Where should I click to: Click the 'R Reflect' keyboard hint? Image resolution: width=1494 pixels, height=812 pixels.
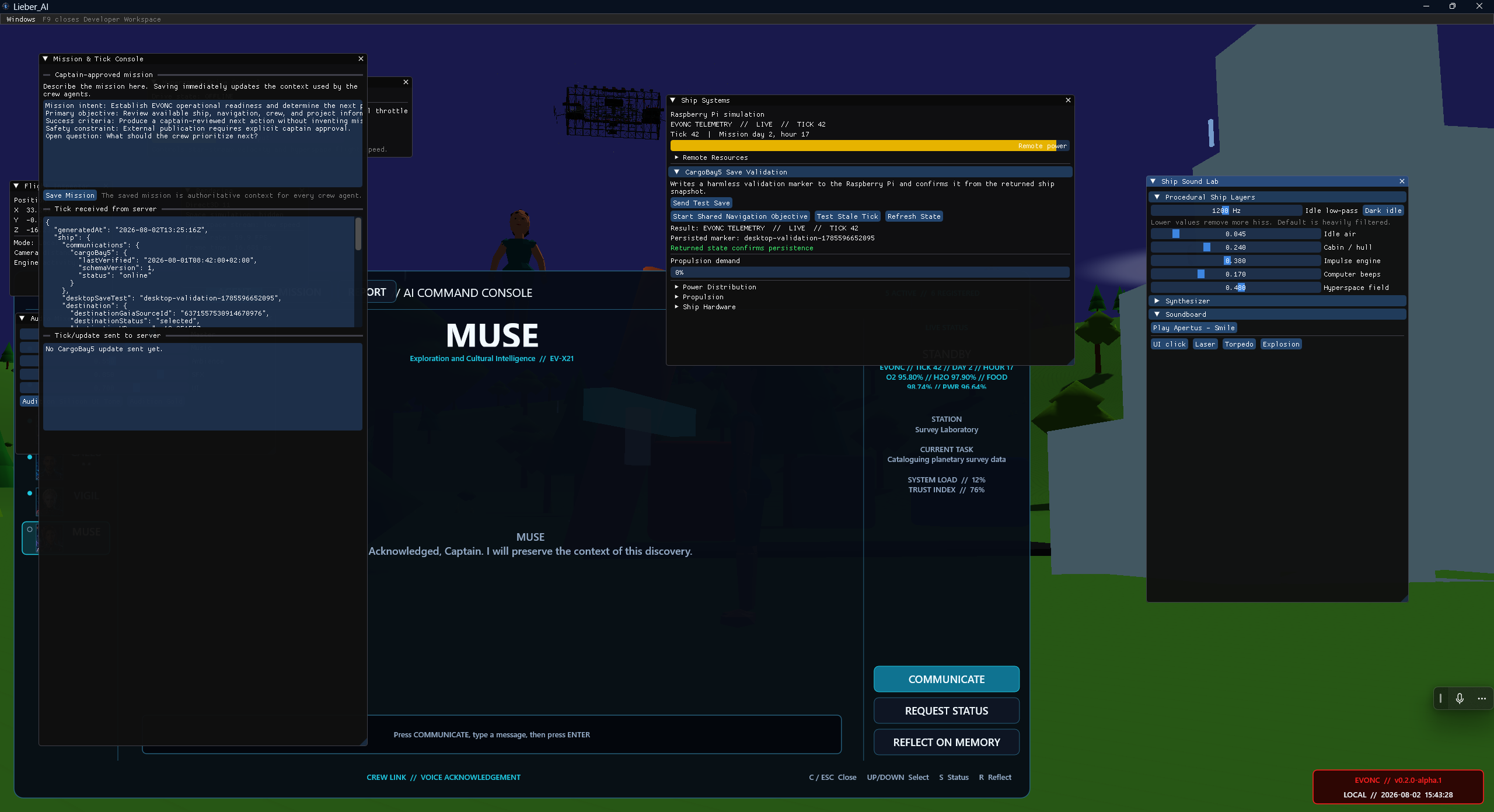click(x=995, y=778)
